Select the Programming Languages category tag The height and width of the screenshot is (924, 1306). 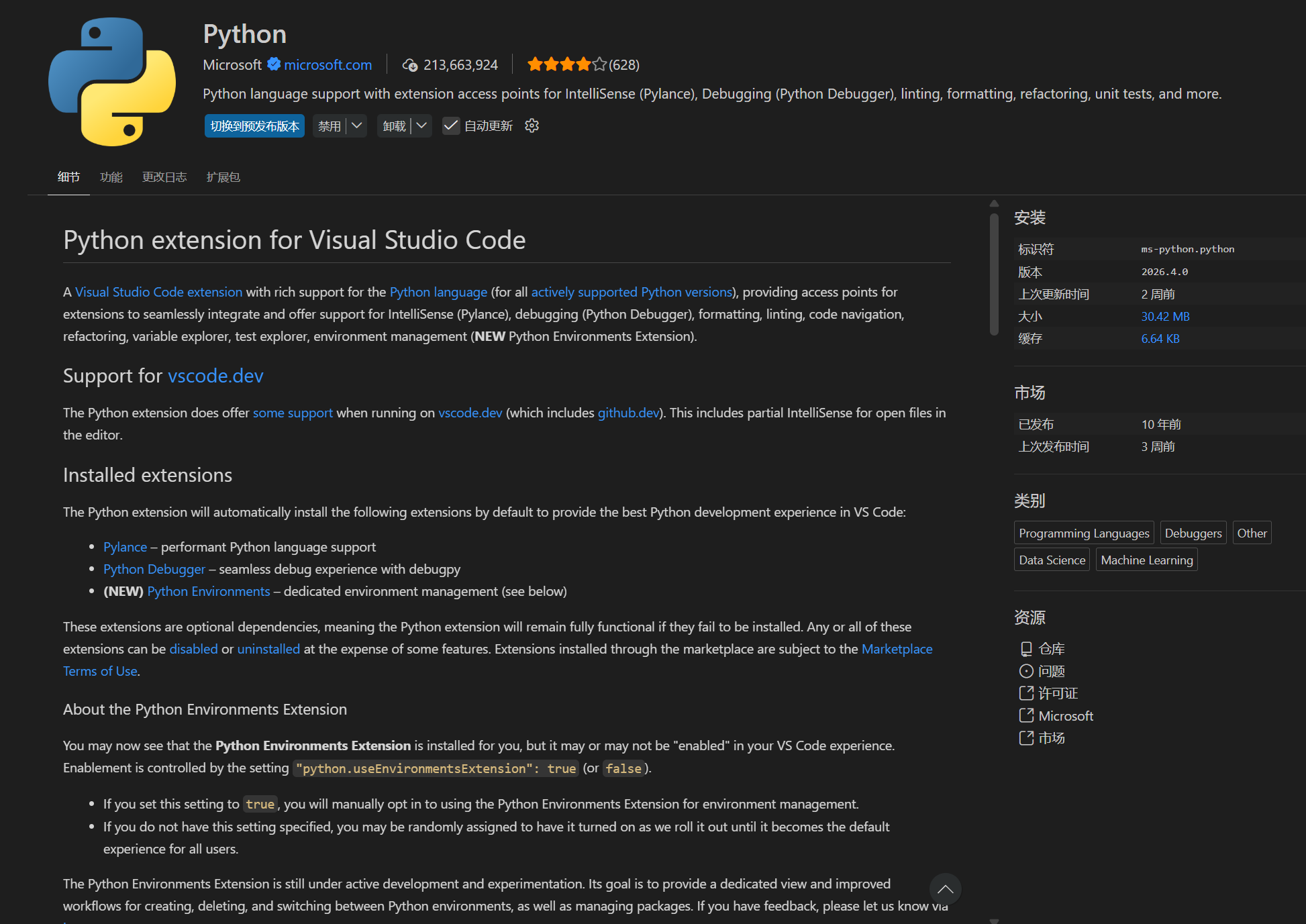click(x=1084, y=533)
